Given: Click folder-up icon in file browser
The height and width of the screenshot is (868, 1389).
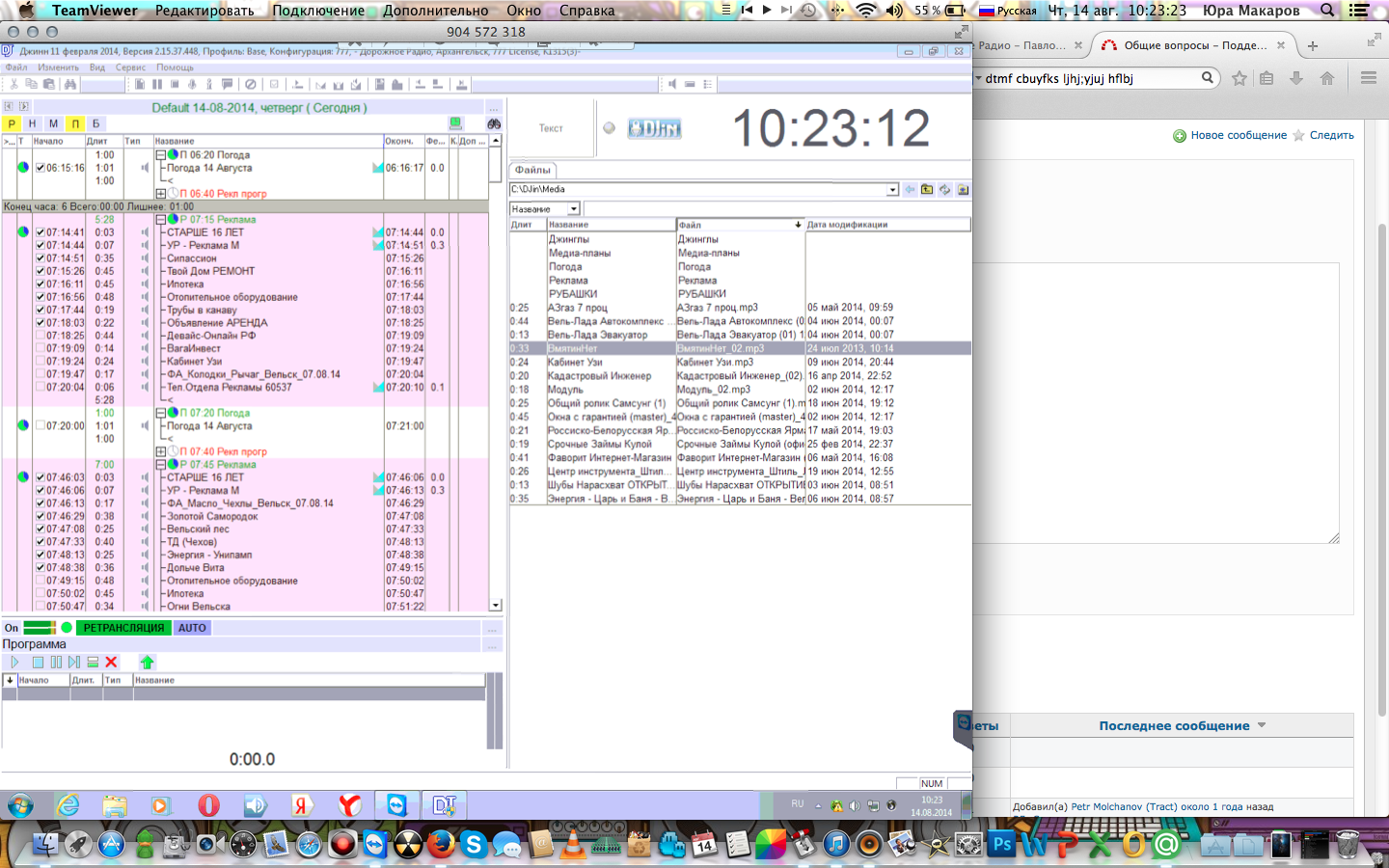Looking at the screenshot, I should pyautogui.click(x=927, y=190).
